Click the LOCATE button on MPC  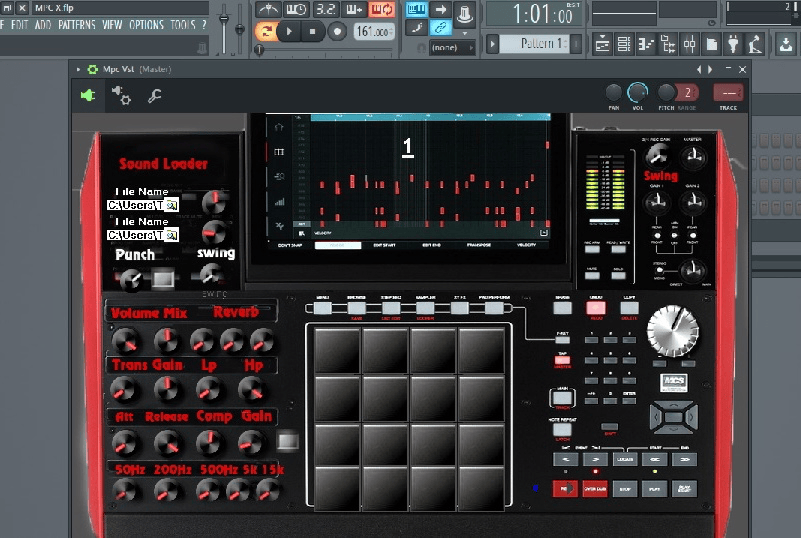click(x=625, y=459)
